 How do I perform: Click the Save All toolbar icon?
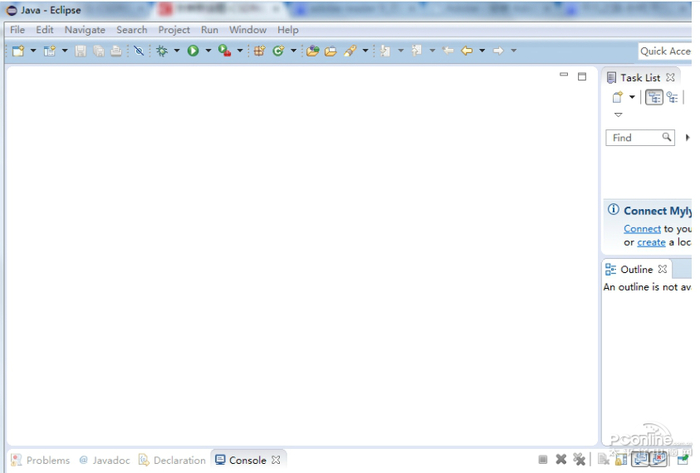click(x=99, y=51)
